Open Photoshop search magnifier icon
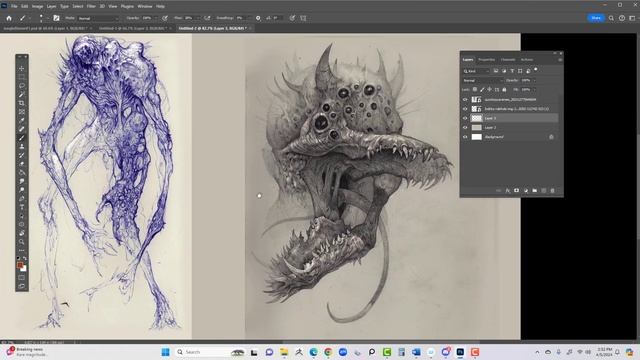This screenshot has height=360, width=640. tap(611, 18)
